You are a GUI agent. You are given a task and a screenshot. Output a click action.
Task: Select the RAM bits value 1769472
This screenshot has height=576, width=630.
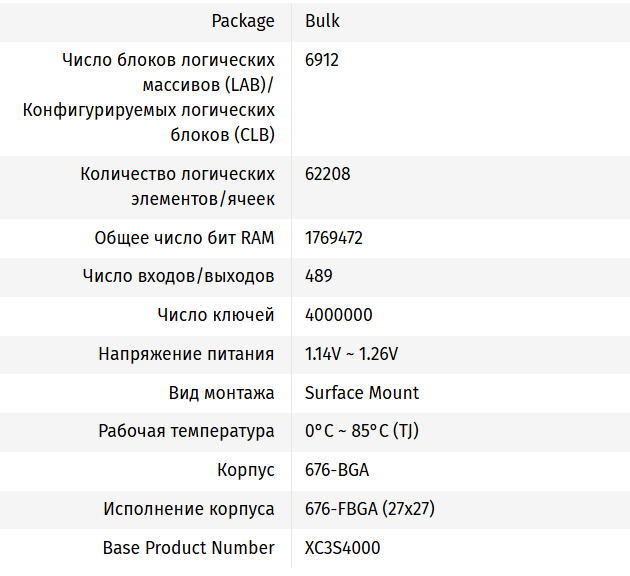333,238
